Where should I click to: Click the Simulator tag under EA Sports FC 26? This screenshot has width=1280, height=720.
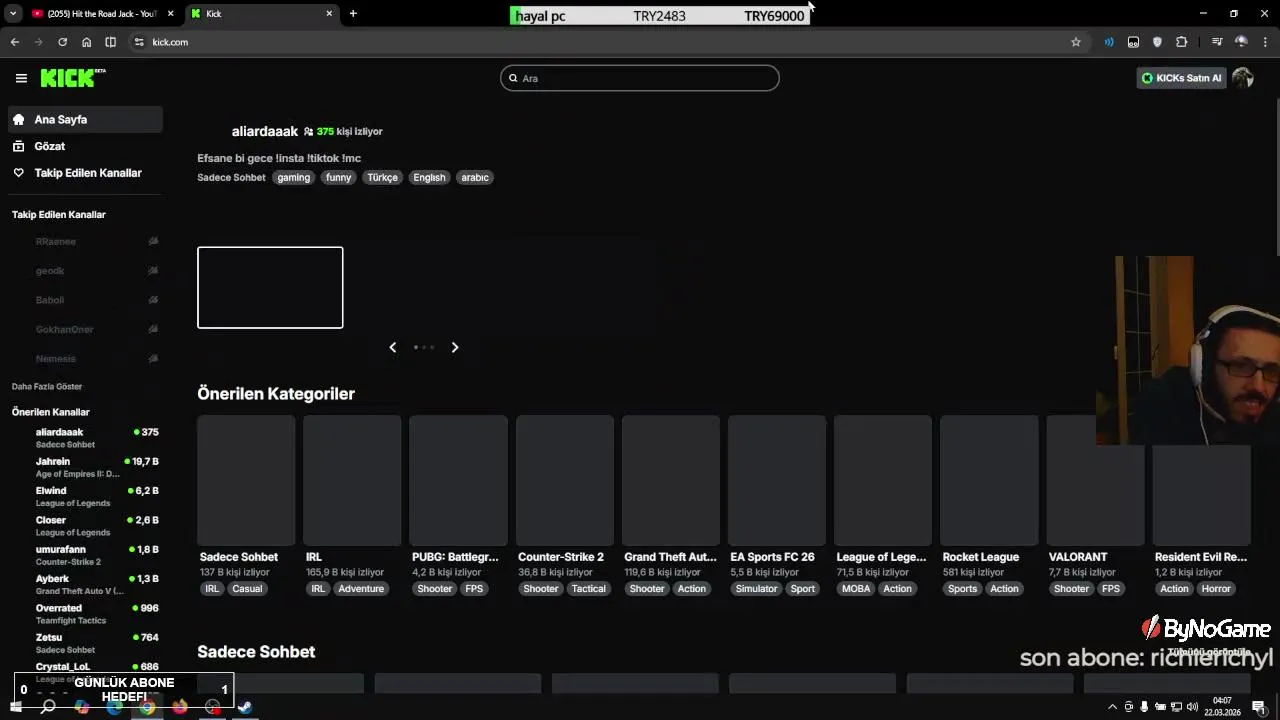point(756,589)
